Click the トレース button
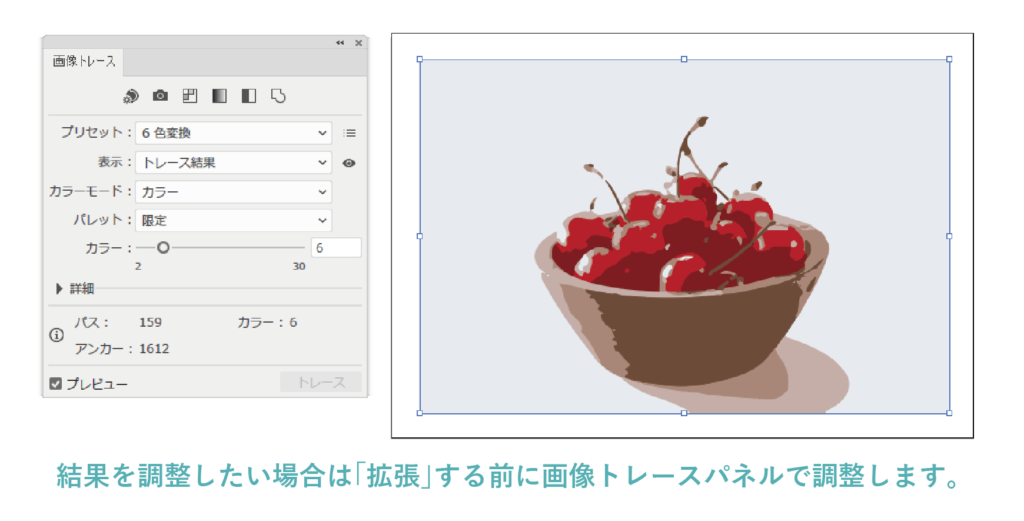This screenshot has height=521, width=1024. coord(321,383)
